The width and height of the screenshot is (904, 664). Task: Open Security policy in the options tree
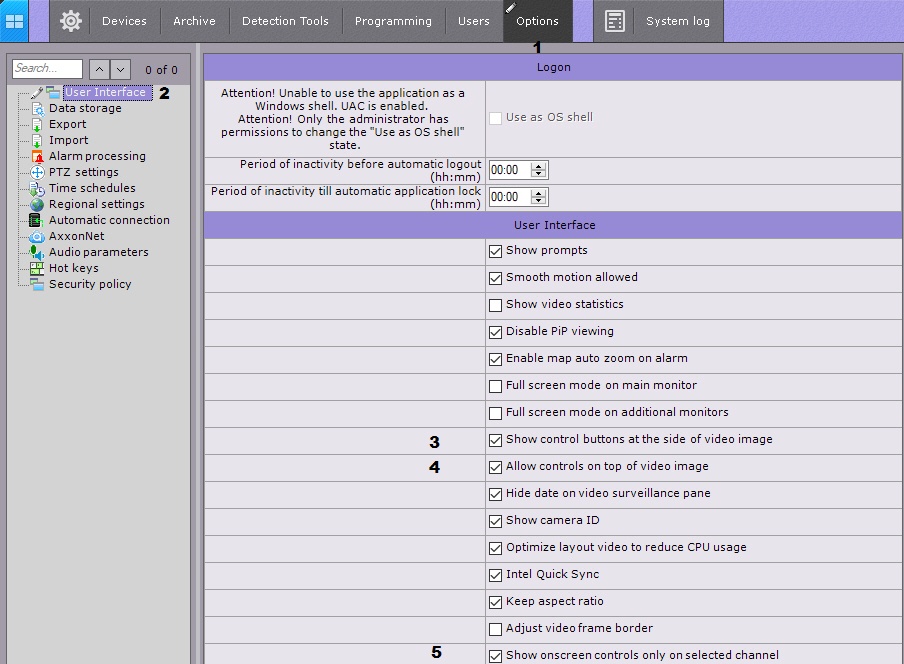[90, 285]
